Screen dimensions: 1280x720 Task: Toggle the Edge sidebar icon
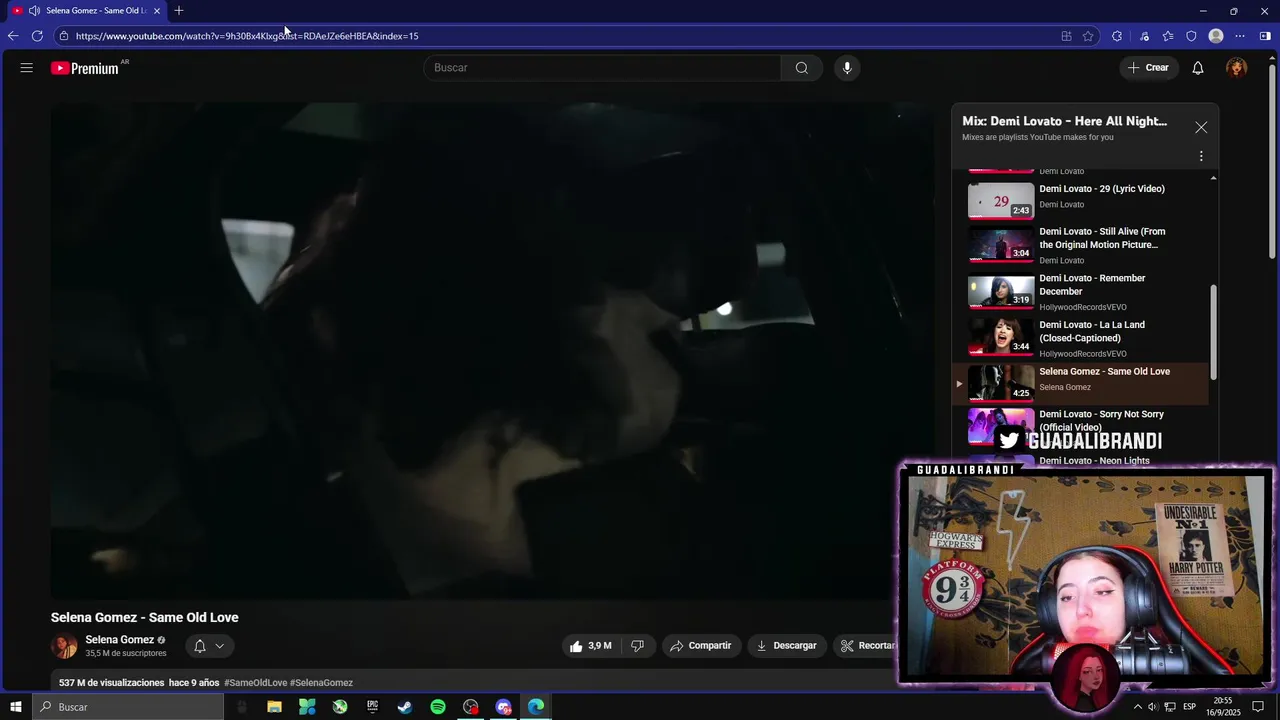click(1265, 36)
